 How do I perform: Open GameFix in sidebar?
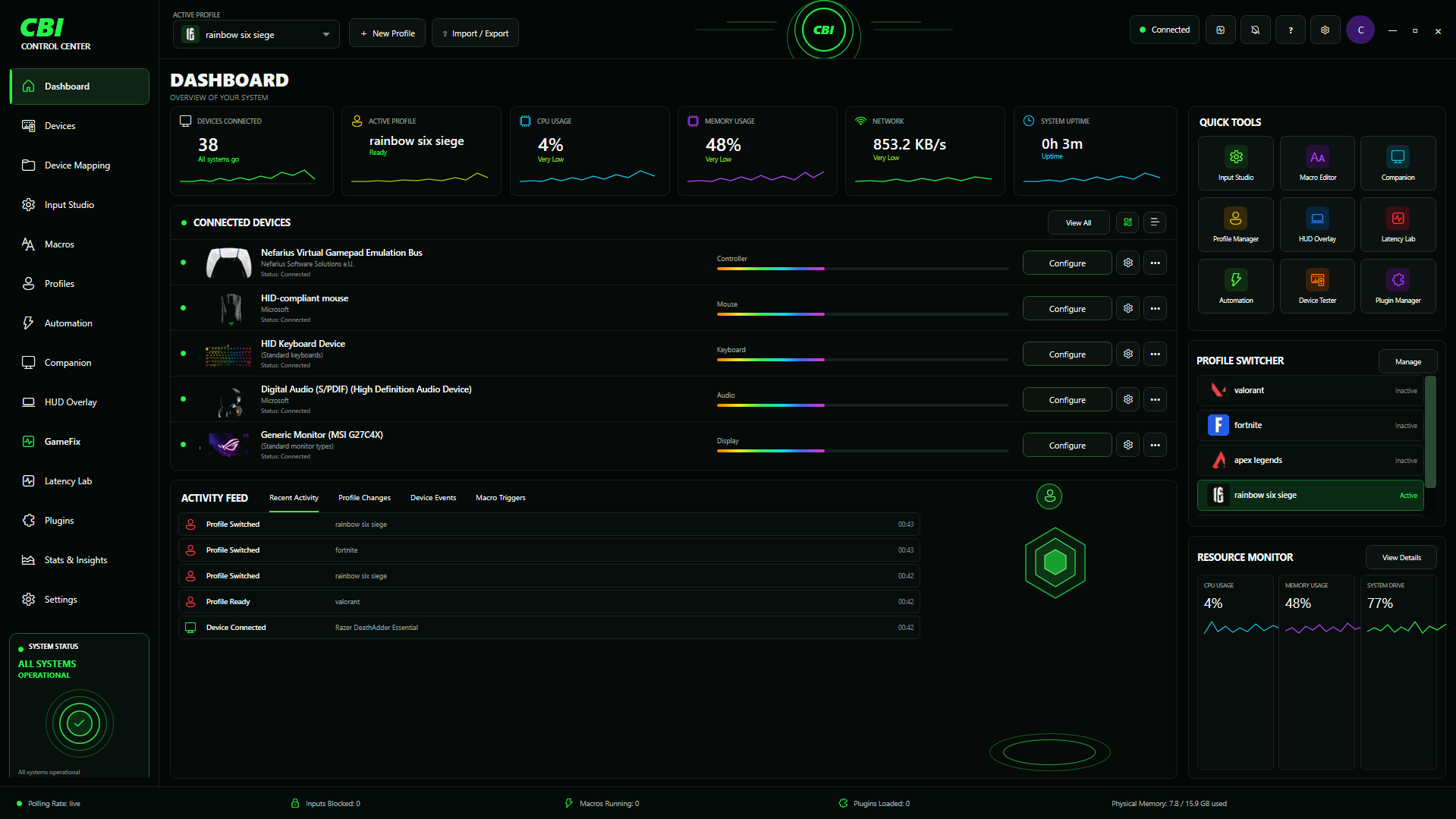80,442
